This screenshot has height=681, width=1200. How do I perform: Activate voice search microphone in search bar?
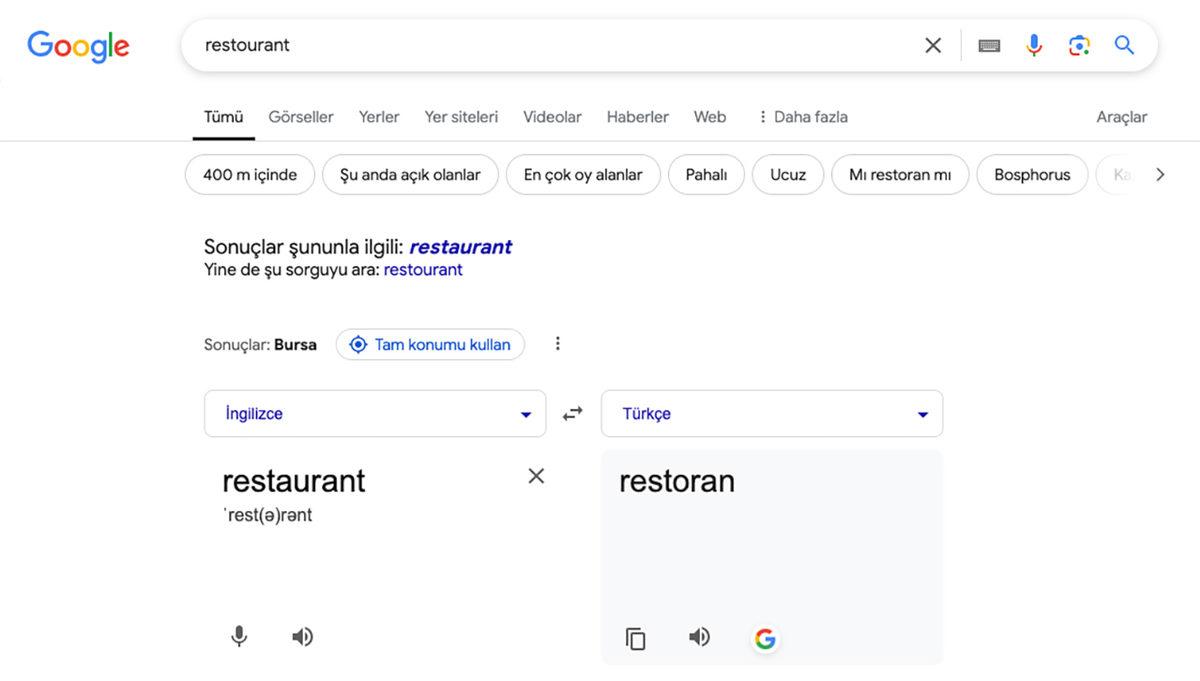[1034, 44]
